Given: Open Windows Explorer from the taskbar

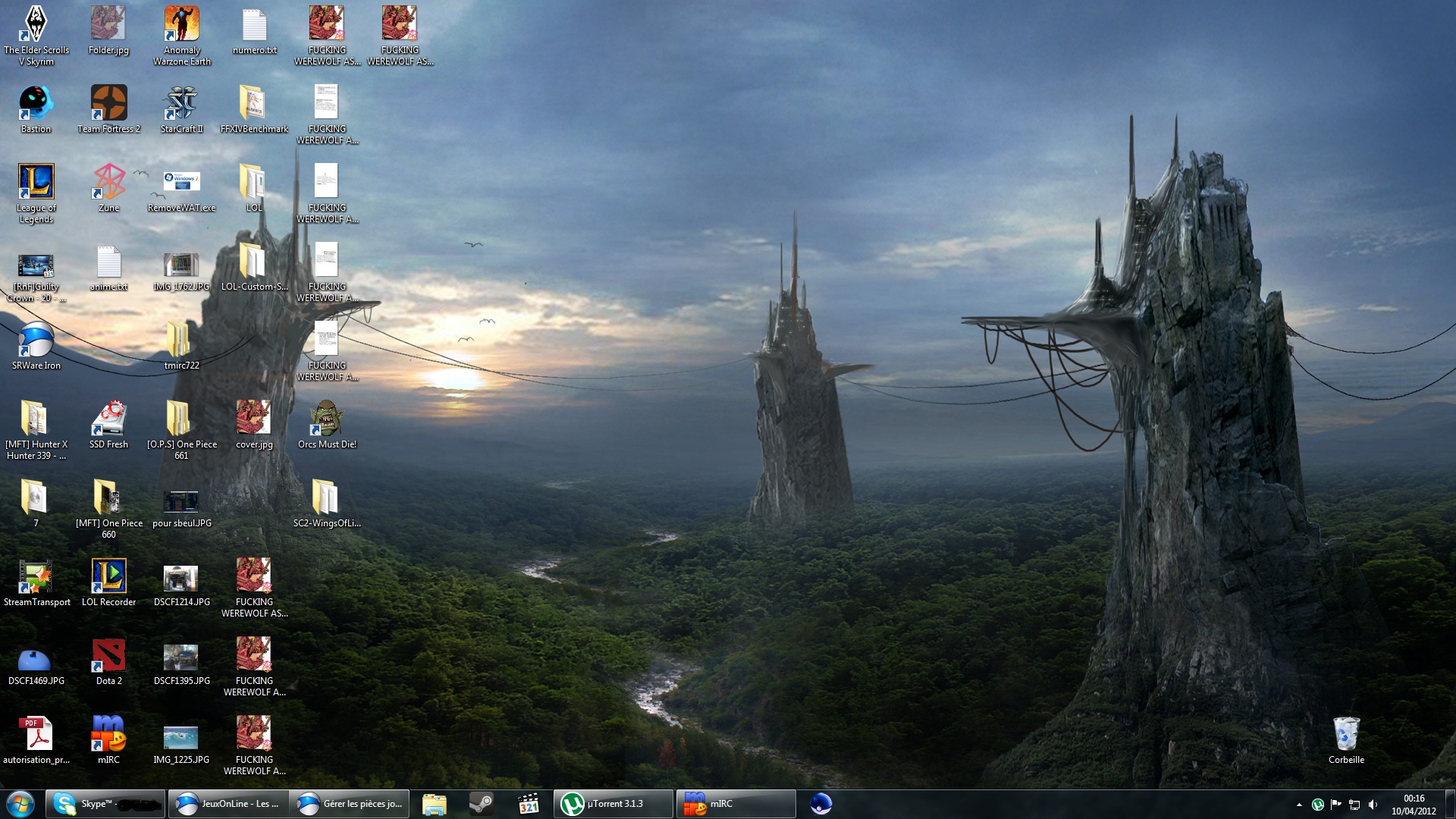Looking at the screenshot, I should click(435, 804).
